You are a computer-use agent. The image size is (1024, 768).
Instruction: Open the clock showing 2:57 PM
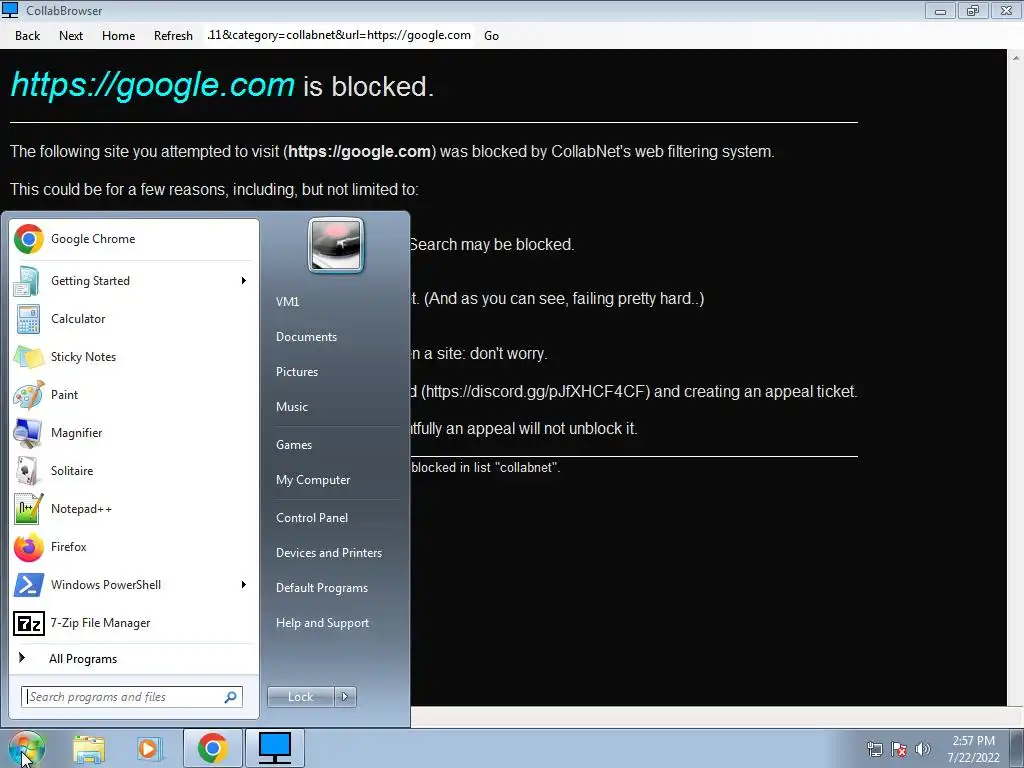(974, 749)
